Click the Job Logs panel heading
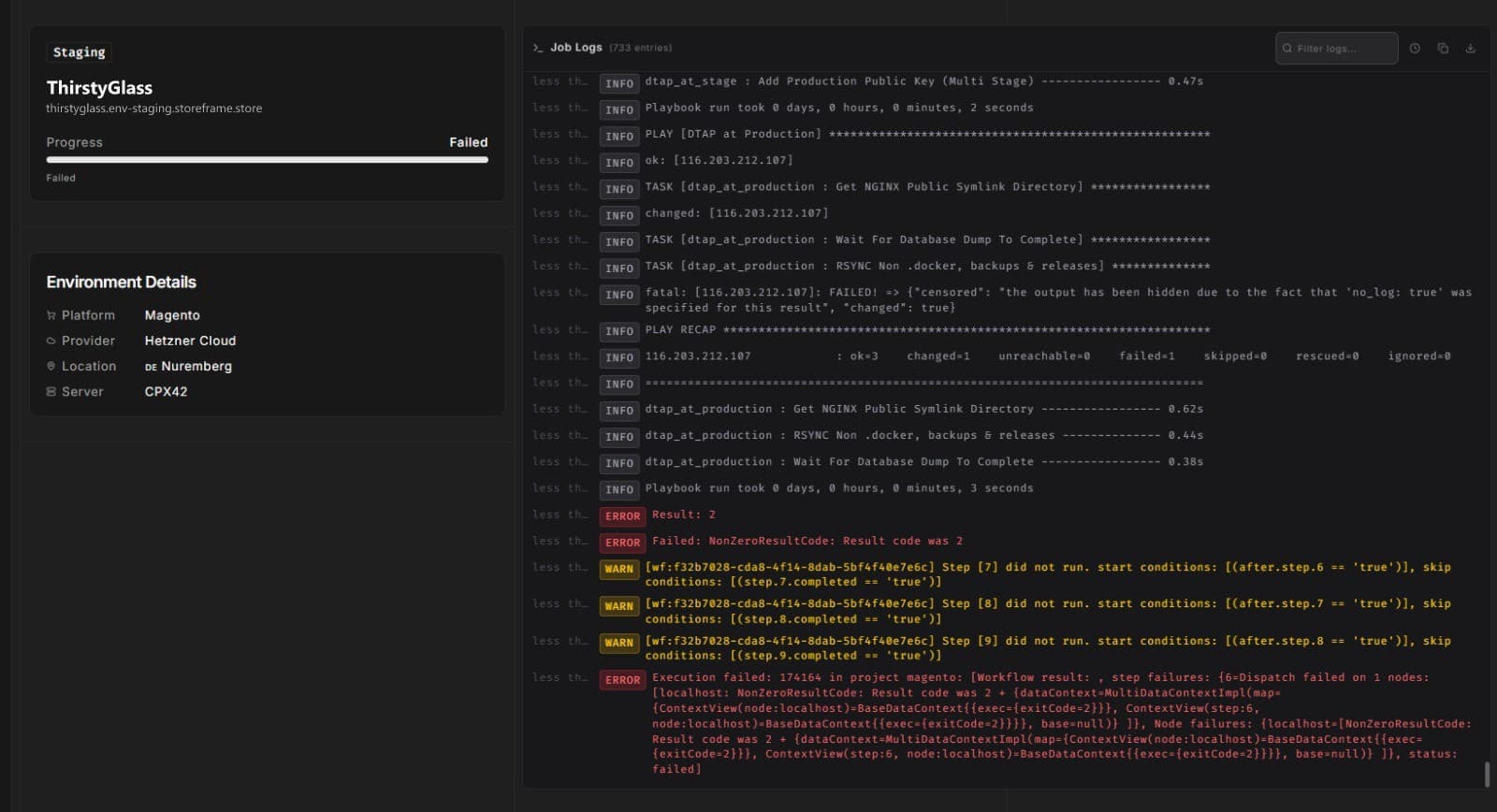1497x812 pixels. (575, 48)
